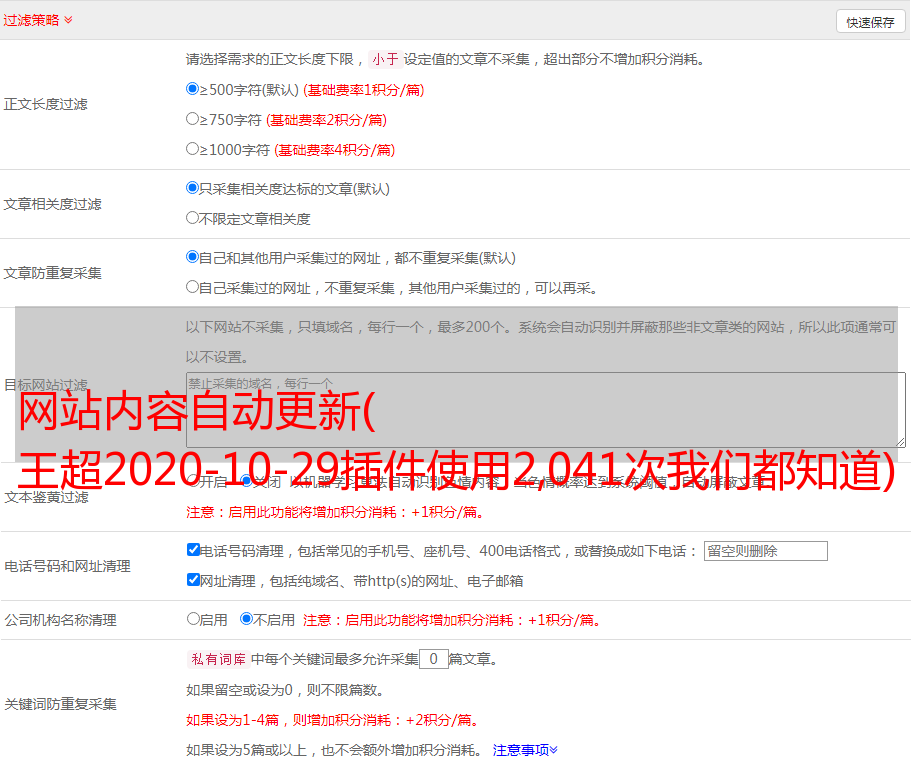Click the 如果设为1-4篇 red warning text
The width and height of the screenshot is (912, 768).
334,720
